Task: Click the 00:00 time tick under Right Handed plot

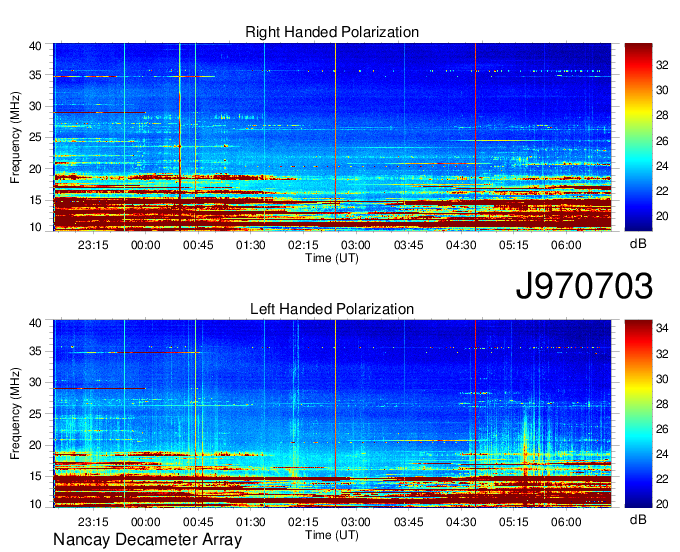Action: coord(145,245)
